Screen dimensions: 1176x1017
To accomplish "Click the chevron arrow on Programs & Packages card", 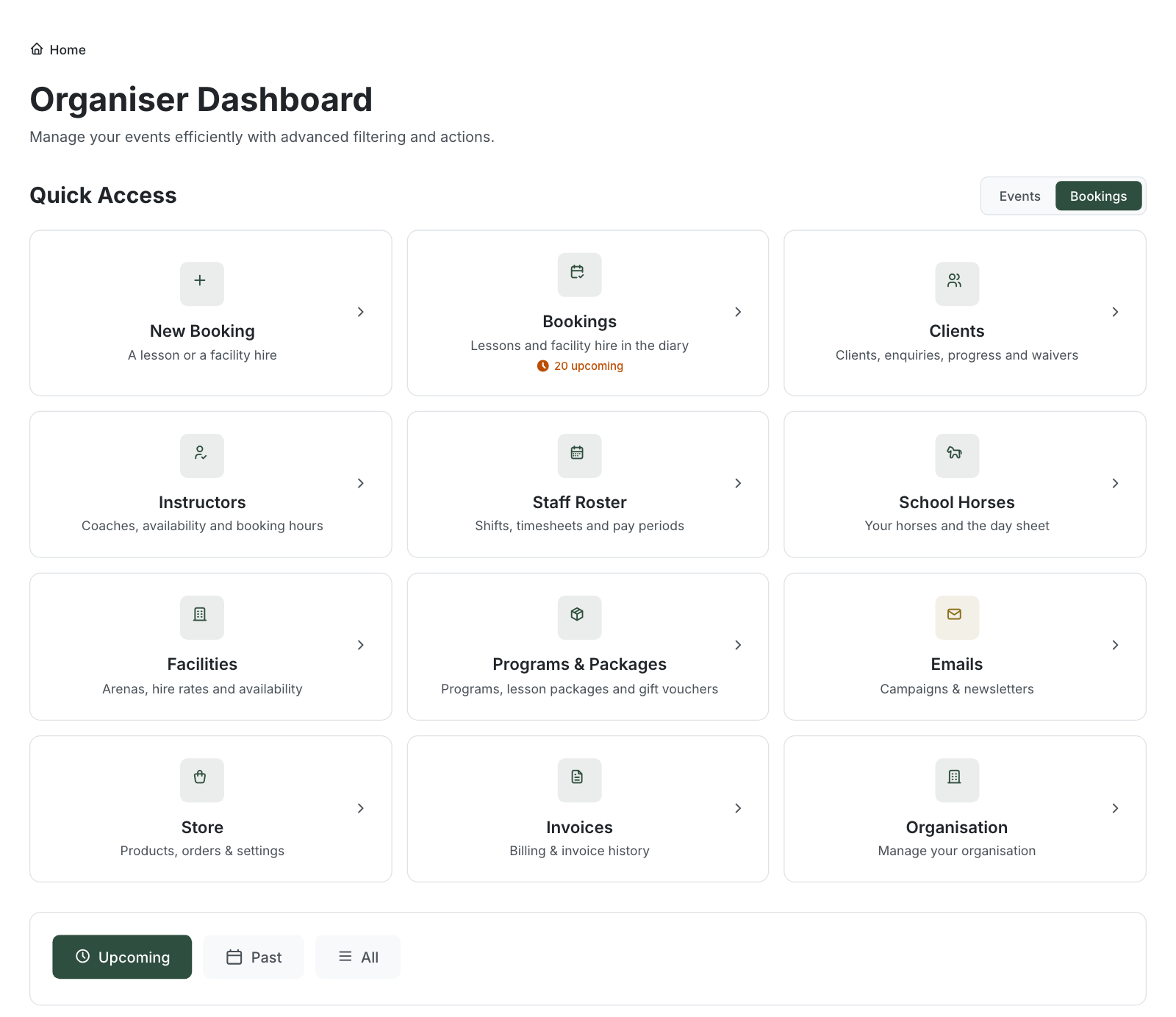I will click(x=739, y=645).
